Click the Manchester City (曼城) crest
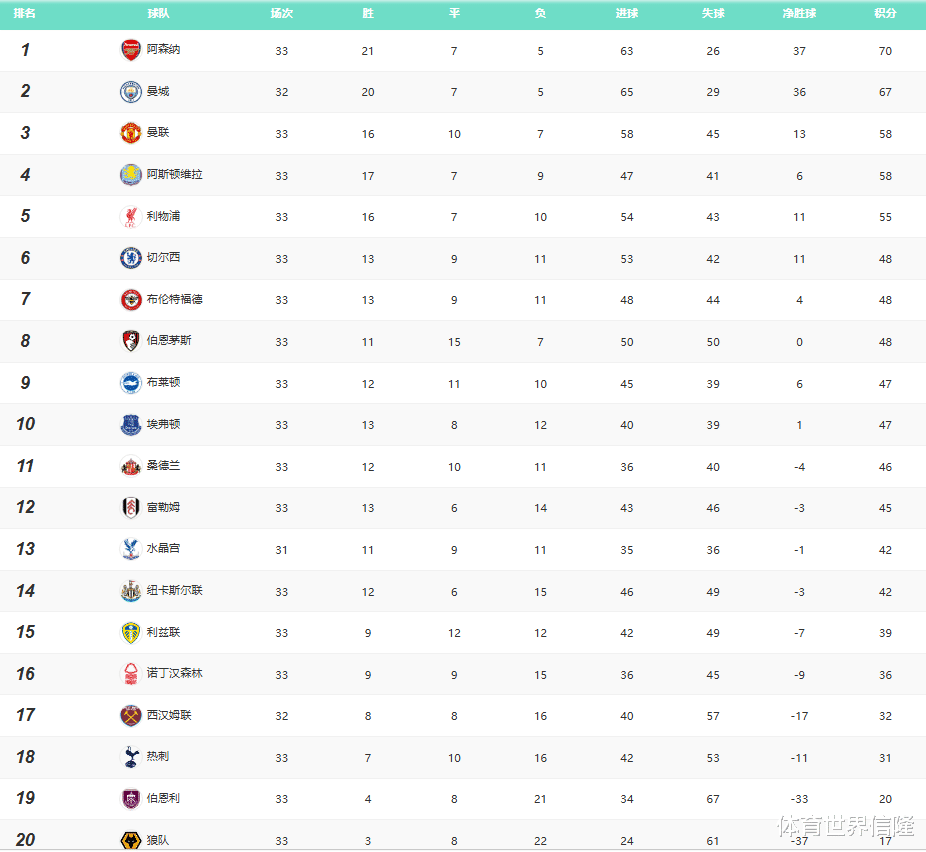The height and width of the screenshot is (852, 926). point(131,92)
